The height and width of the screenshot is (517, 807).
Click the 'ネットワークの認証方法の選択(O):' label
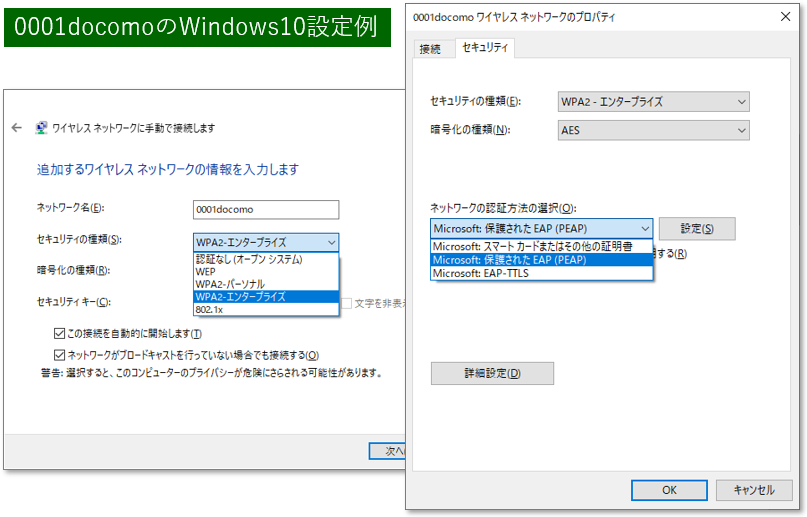click(503, 208)
